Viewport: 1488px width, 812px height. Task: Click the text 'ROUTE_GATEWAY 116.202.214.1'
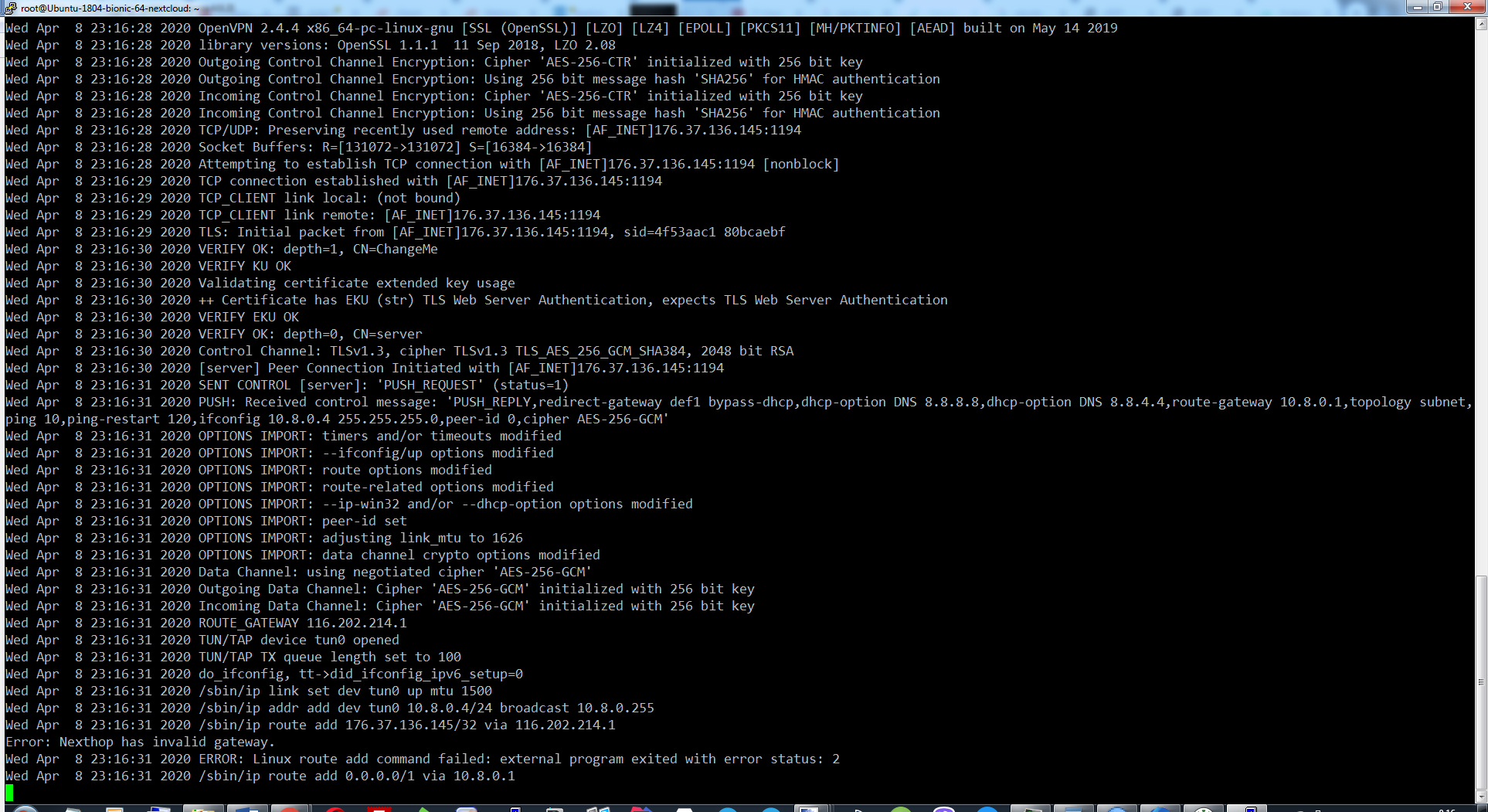click(303, 623)
